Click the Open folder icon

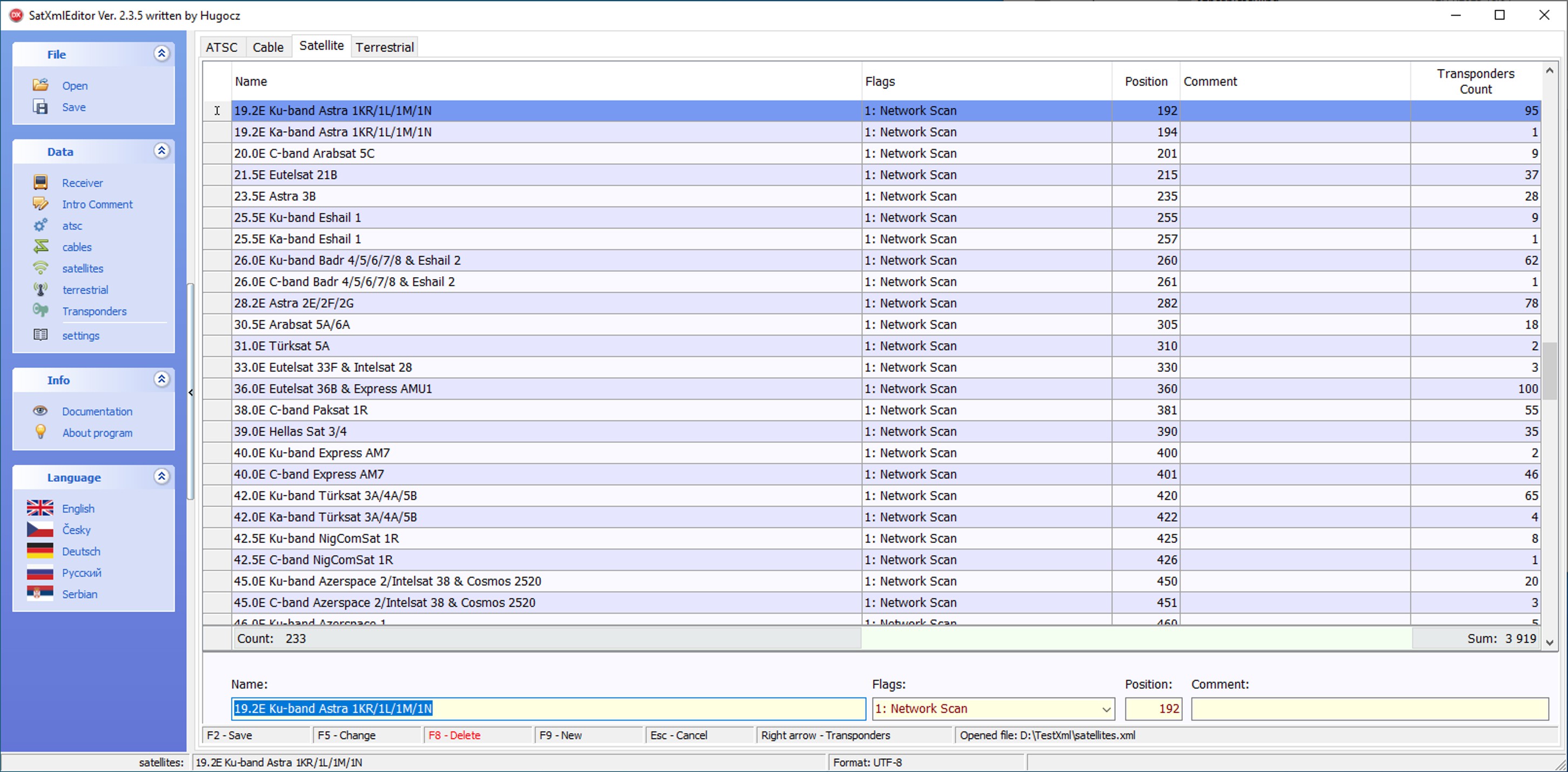click(x=40, y=85)
